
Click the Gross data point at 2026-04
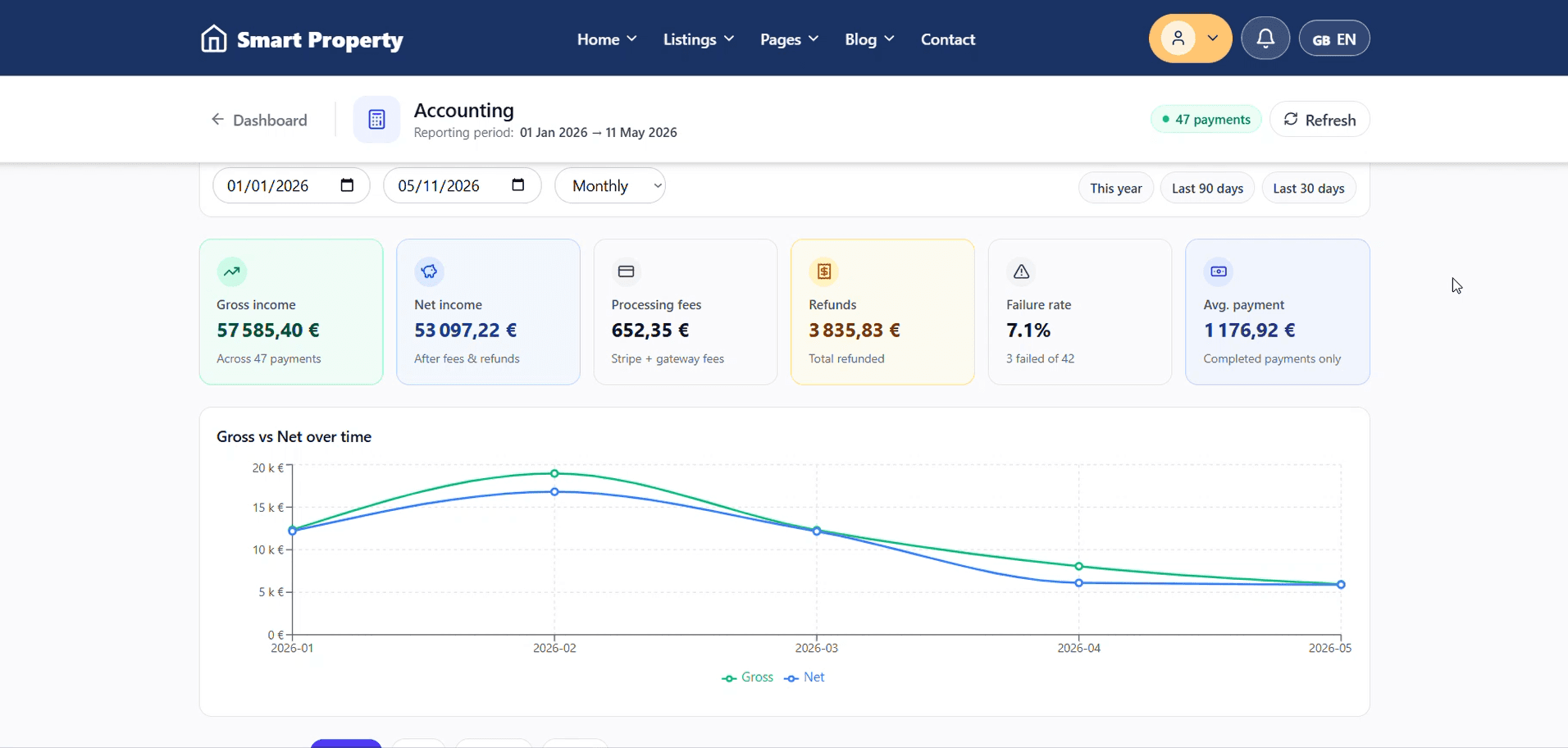(x=1078, y=566)
